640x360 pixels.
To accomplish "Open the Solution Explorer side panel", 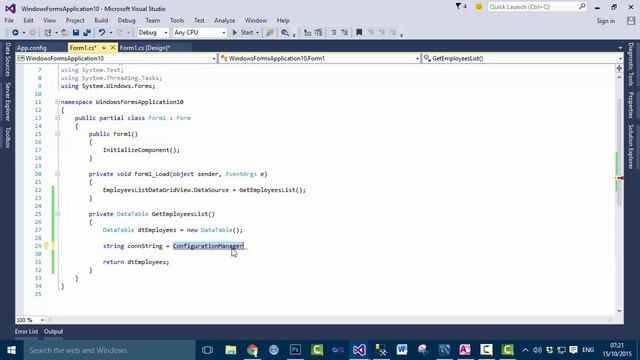I will (x=631, y=147).
